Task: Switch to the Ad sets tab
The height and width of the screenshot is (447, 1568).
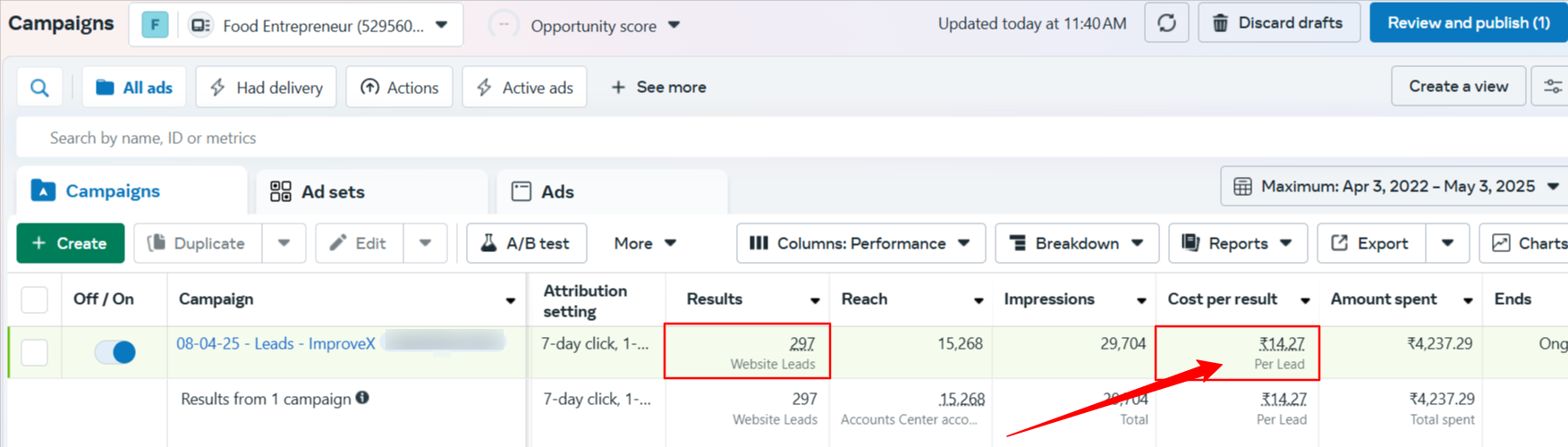Action: [331, 191]
